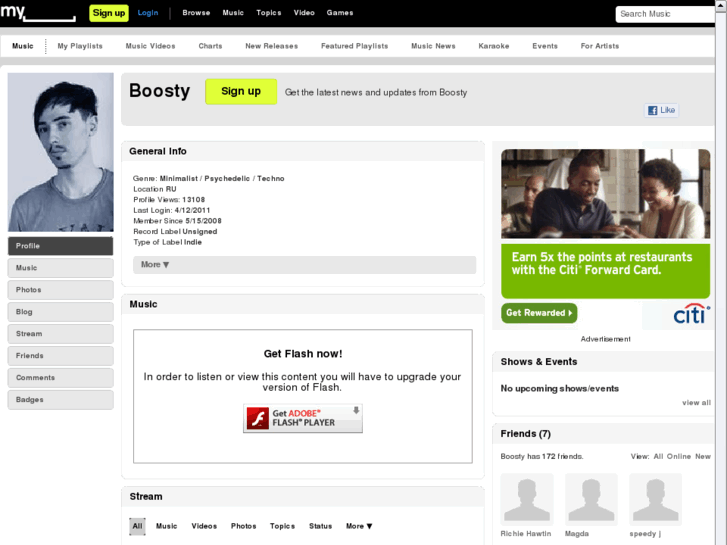Open the Music Videos tab

coord(150,46)
